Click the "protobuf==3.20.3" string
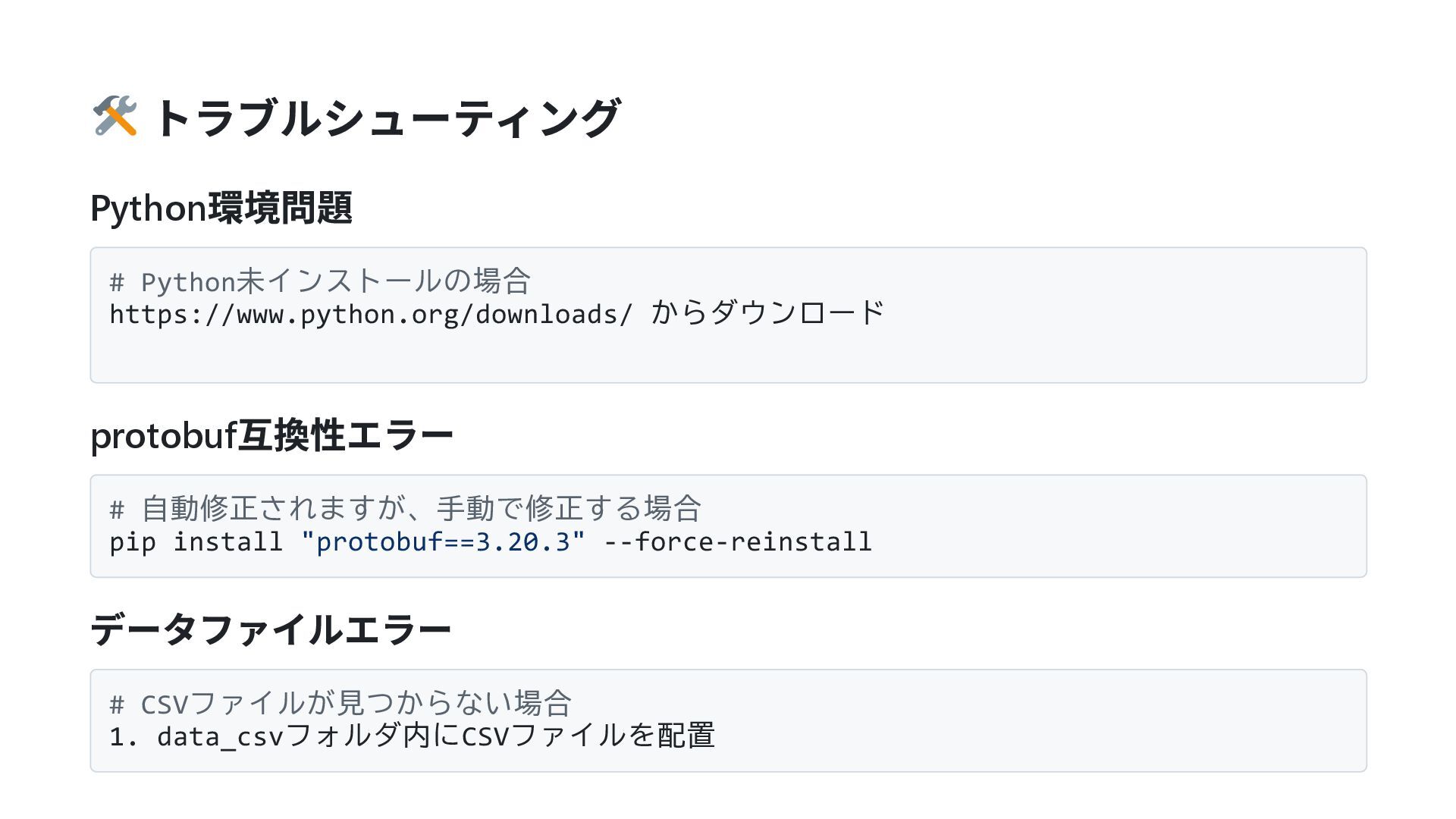 tap(443, 541)
